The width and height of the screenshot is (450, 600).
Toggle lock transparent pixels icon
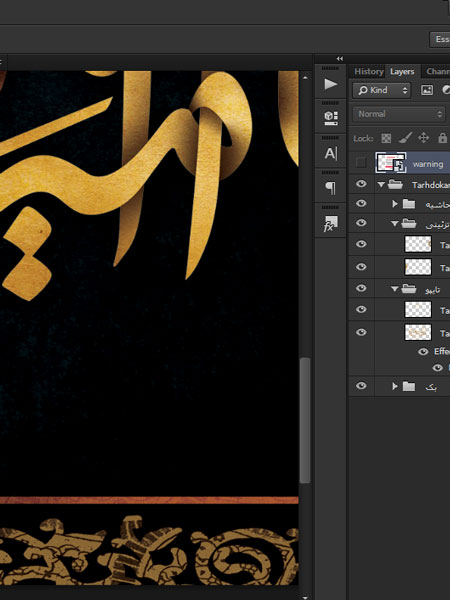tap(386, 138)
